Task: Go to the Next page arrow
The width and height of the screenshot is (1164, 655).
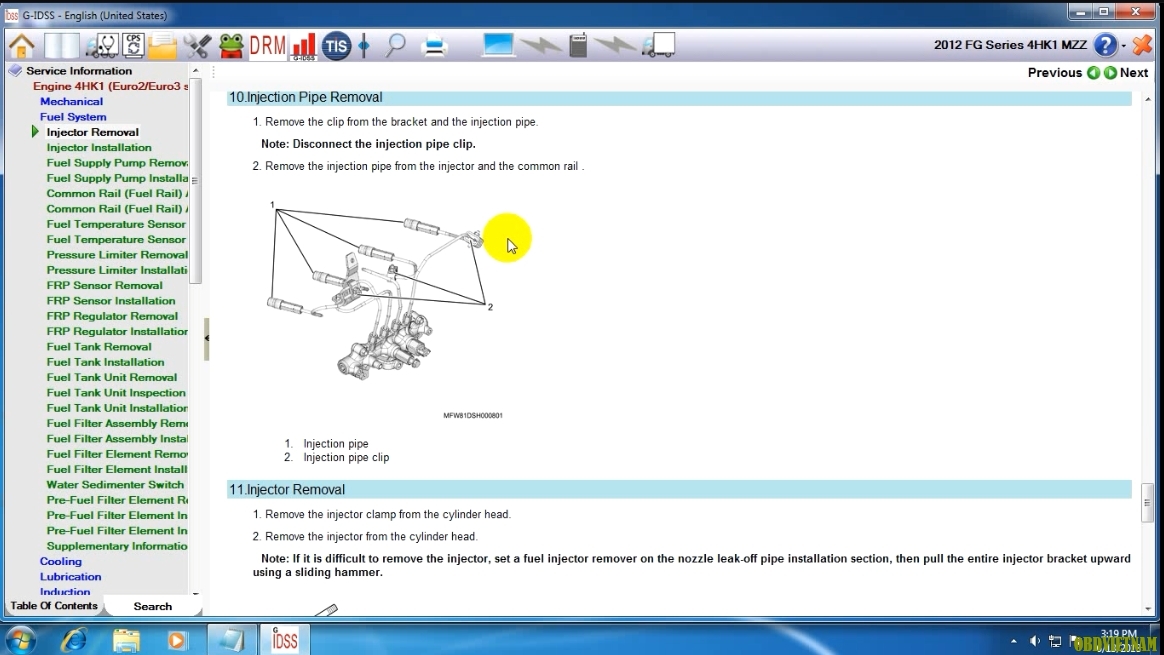Action: (x=1111, y=73)
